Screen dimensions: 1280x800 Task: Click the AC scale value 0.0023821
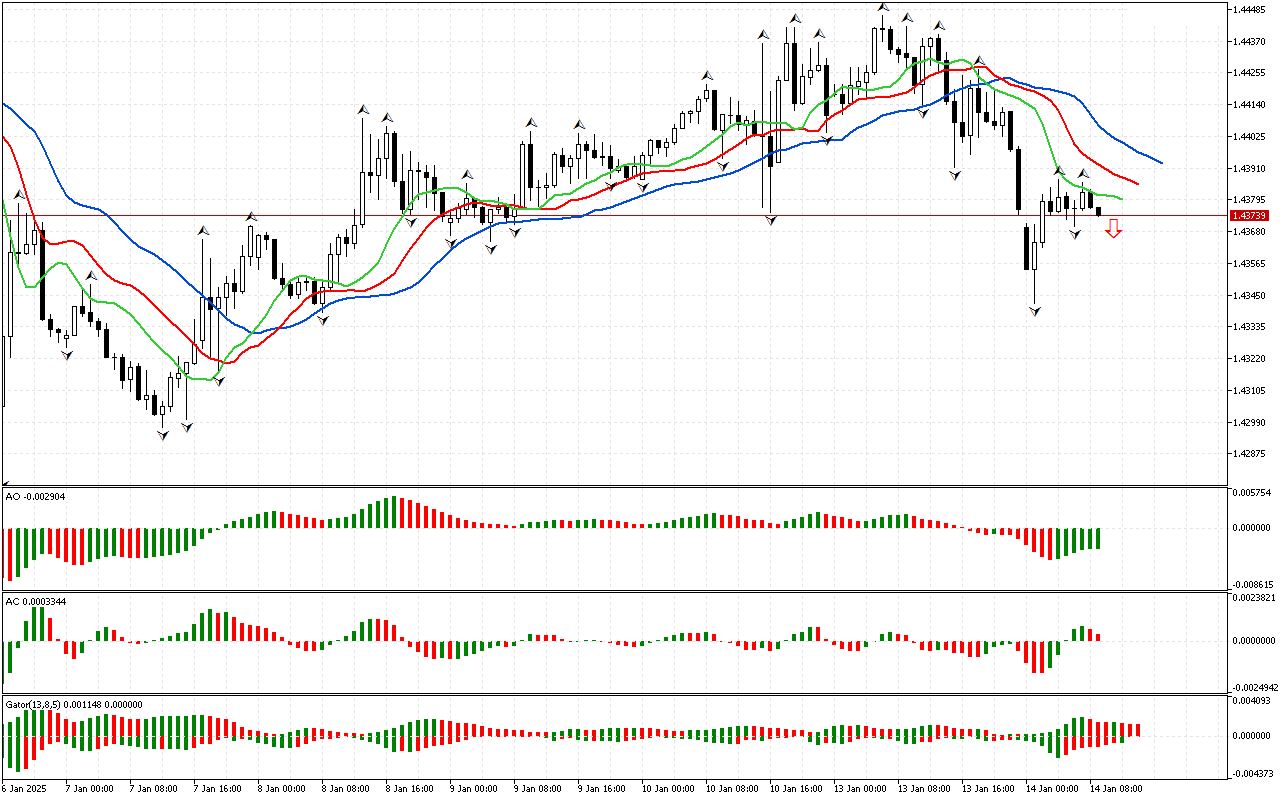1254,598
